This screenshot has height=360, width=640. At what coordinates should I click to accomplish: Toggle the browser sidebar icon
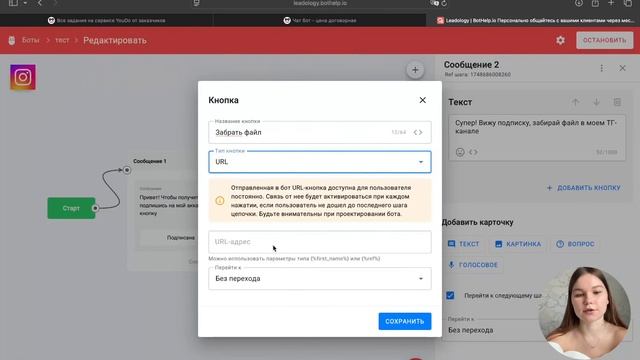pyautogui.click(x=13, y=3)
